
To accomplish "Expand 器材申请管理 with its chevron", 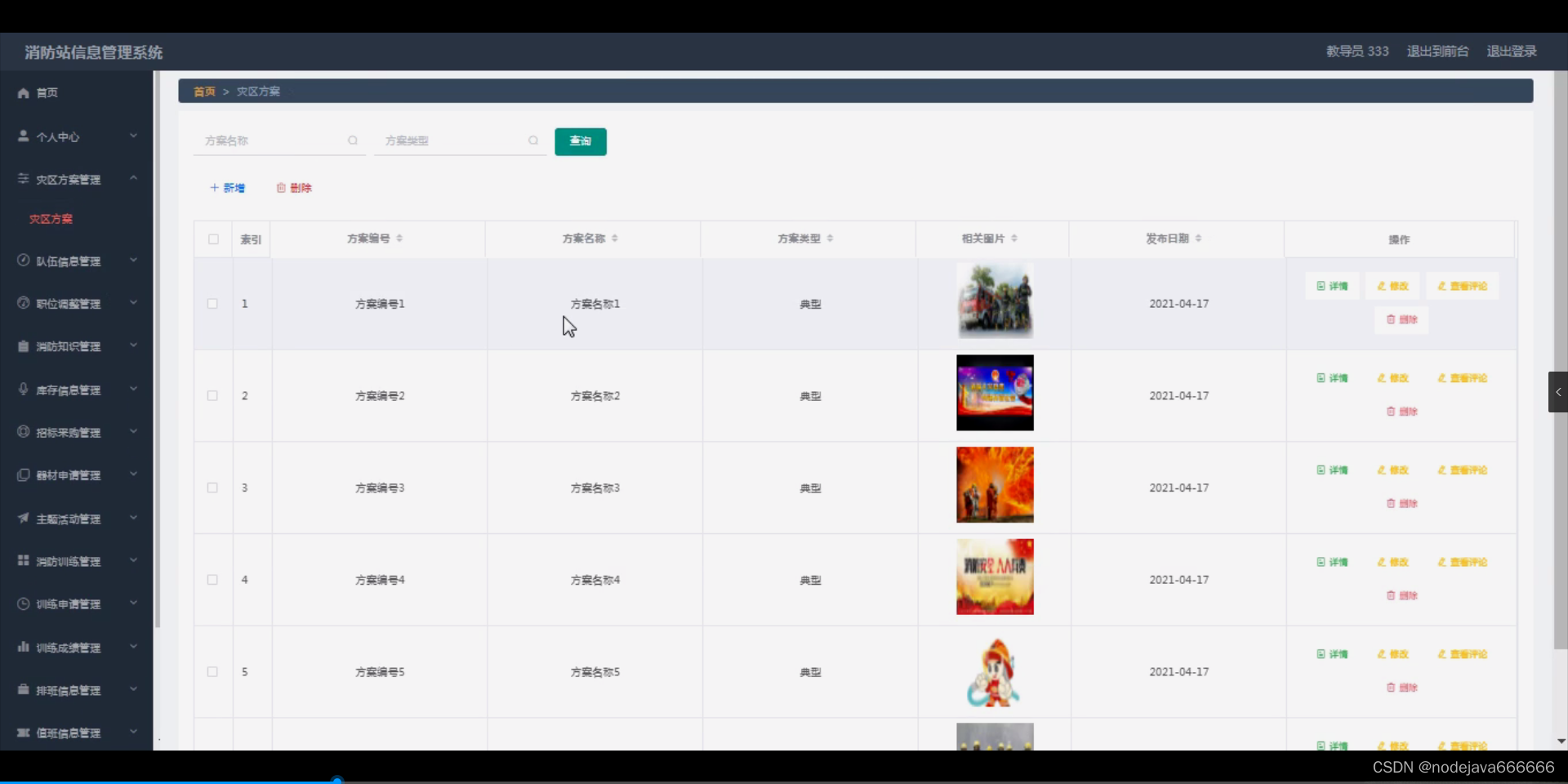I will [x=133, y=474].
